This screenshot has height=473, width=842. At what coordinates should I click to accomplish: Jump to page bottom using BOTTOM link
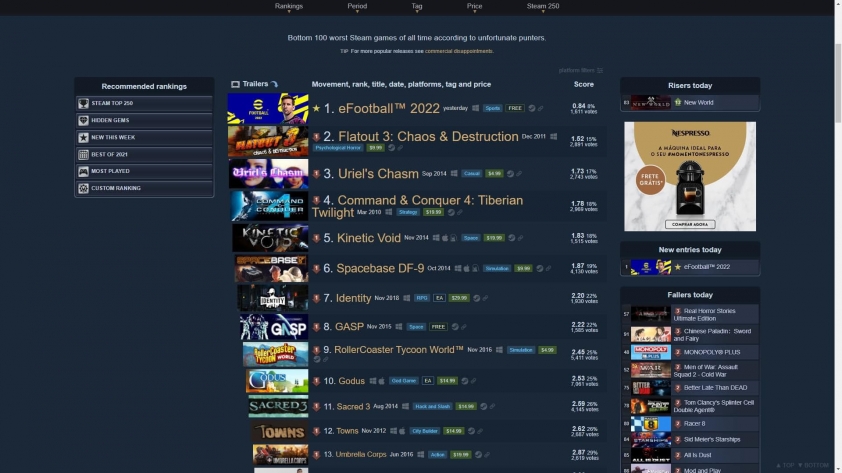coord(813,465)
